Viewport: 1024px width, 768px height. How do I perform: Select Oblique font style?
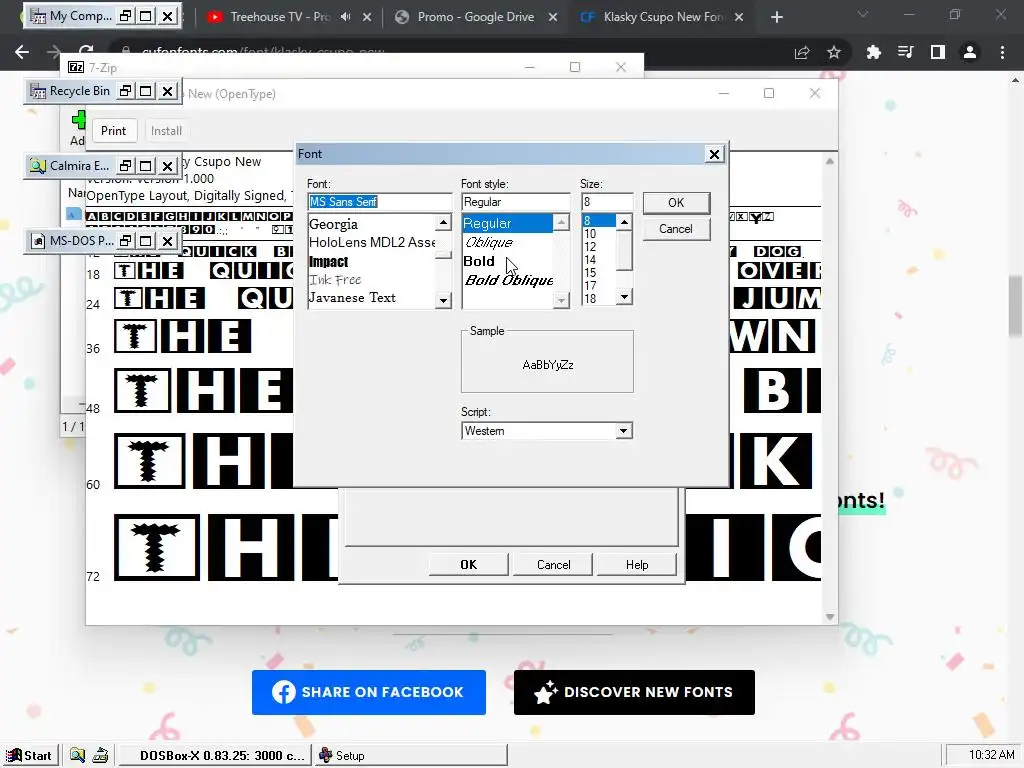point(507,242)
